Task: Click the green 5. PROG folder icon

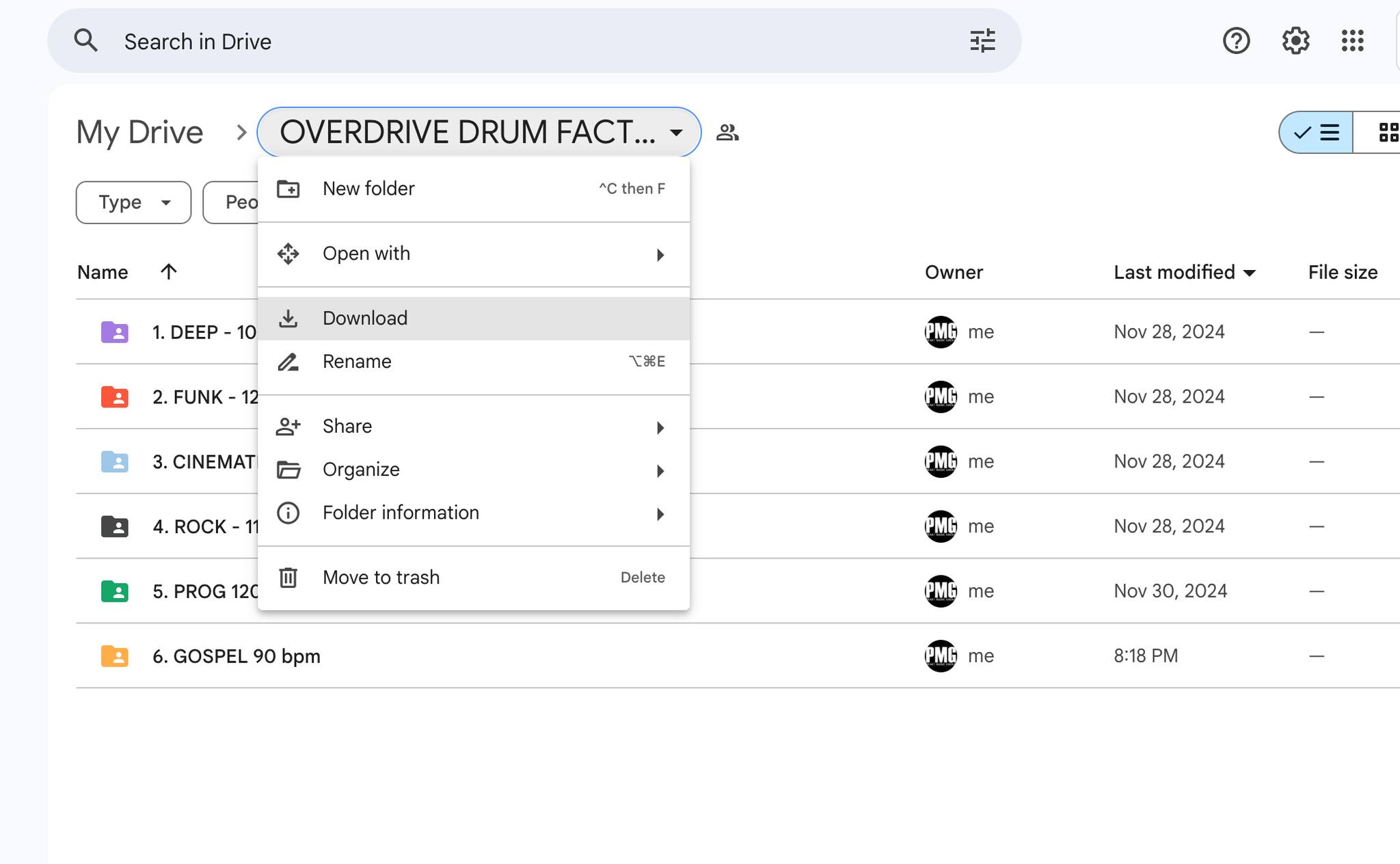Action: click(115, 591)
